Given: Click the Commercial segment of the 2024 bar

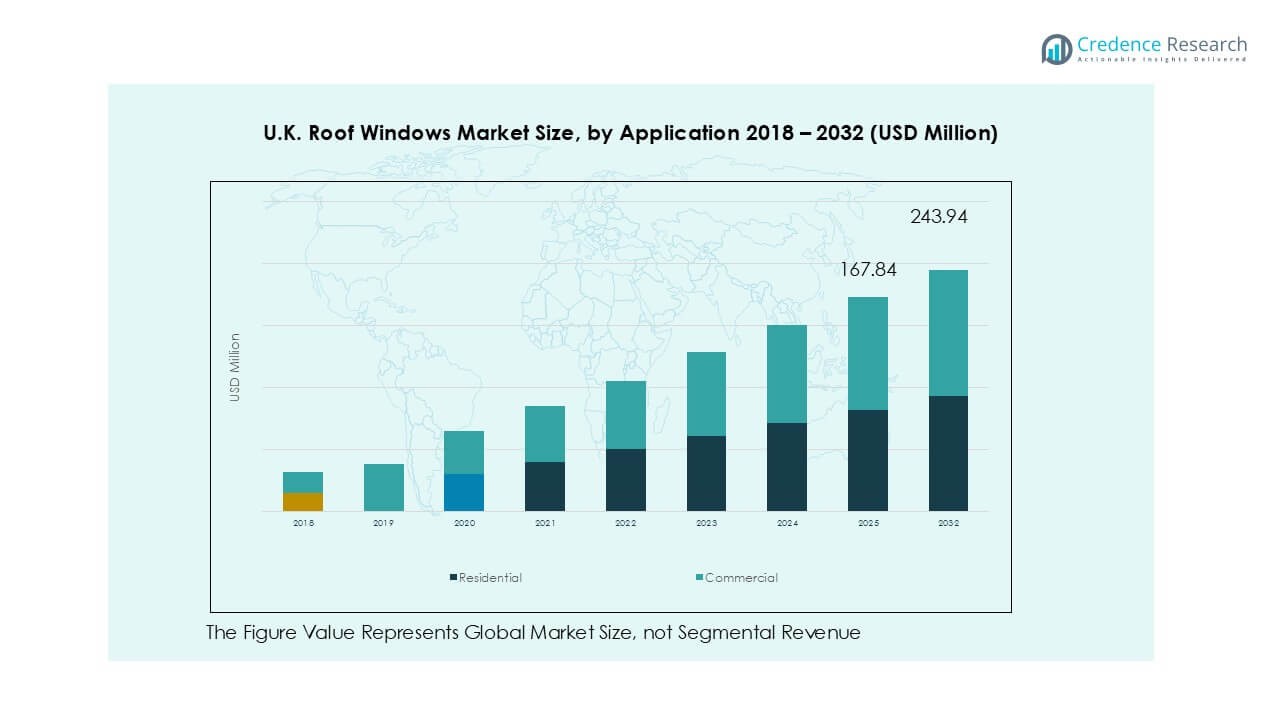Looking at the screenshot, I should click(787, 374).
